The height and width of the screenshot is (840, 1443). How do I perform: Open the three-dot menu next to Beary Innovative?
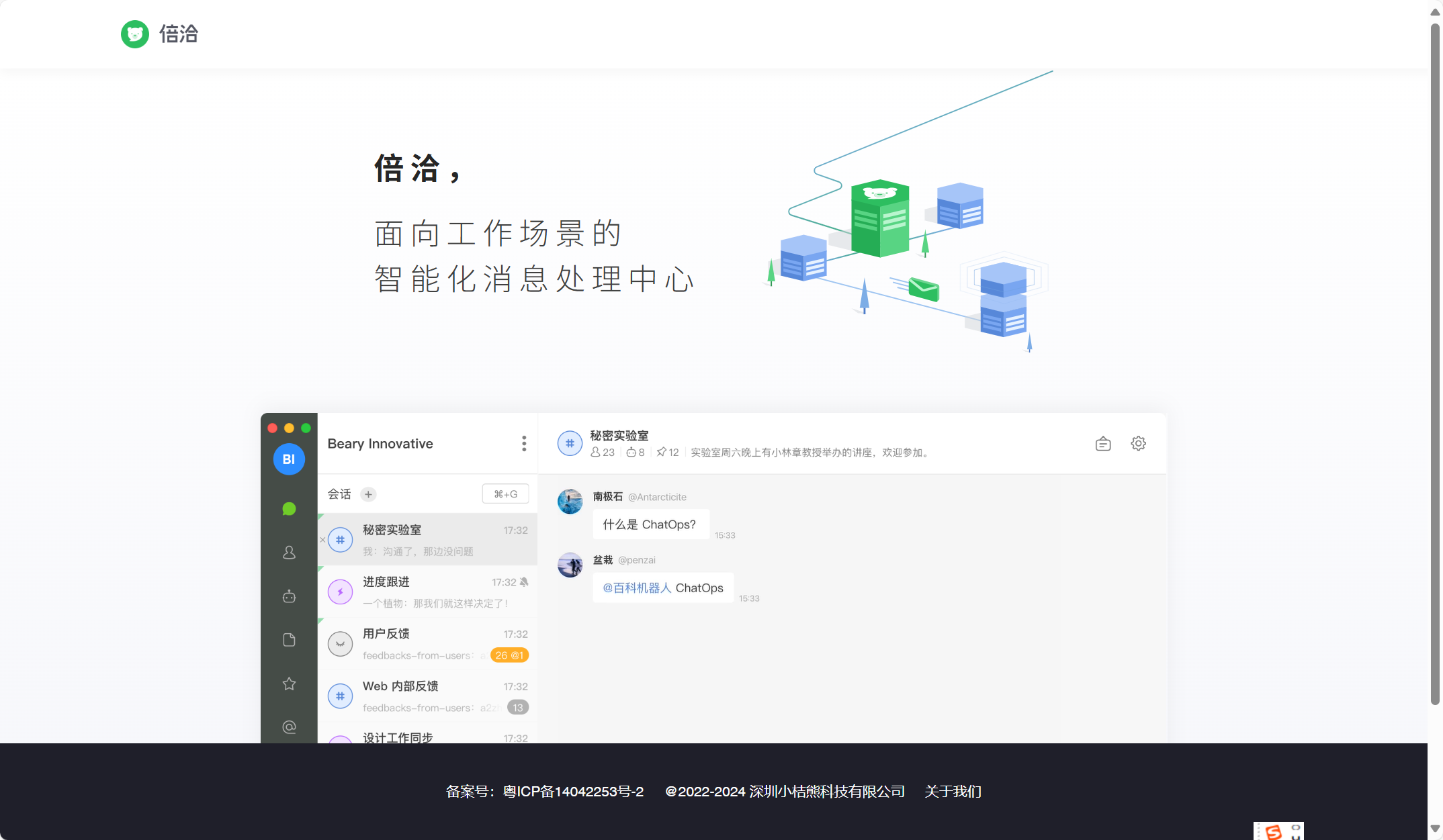(x=524, y=443)
